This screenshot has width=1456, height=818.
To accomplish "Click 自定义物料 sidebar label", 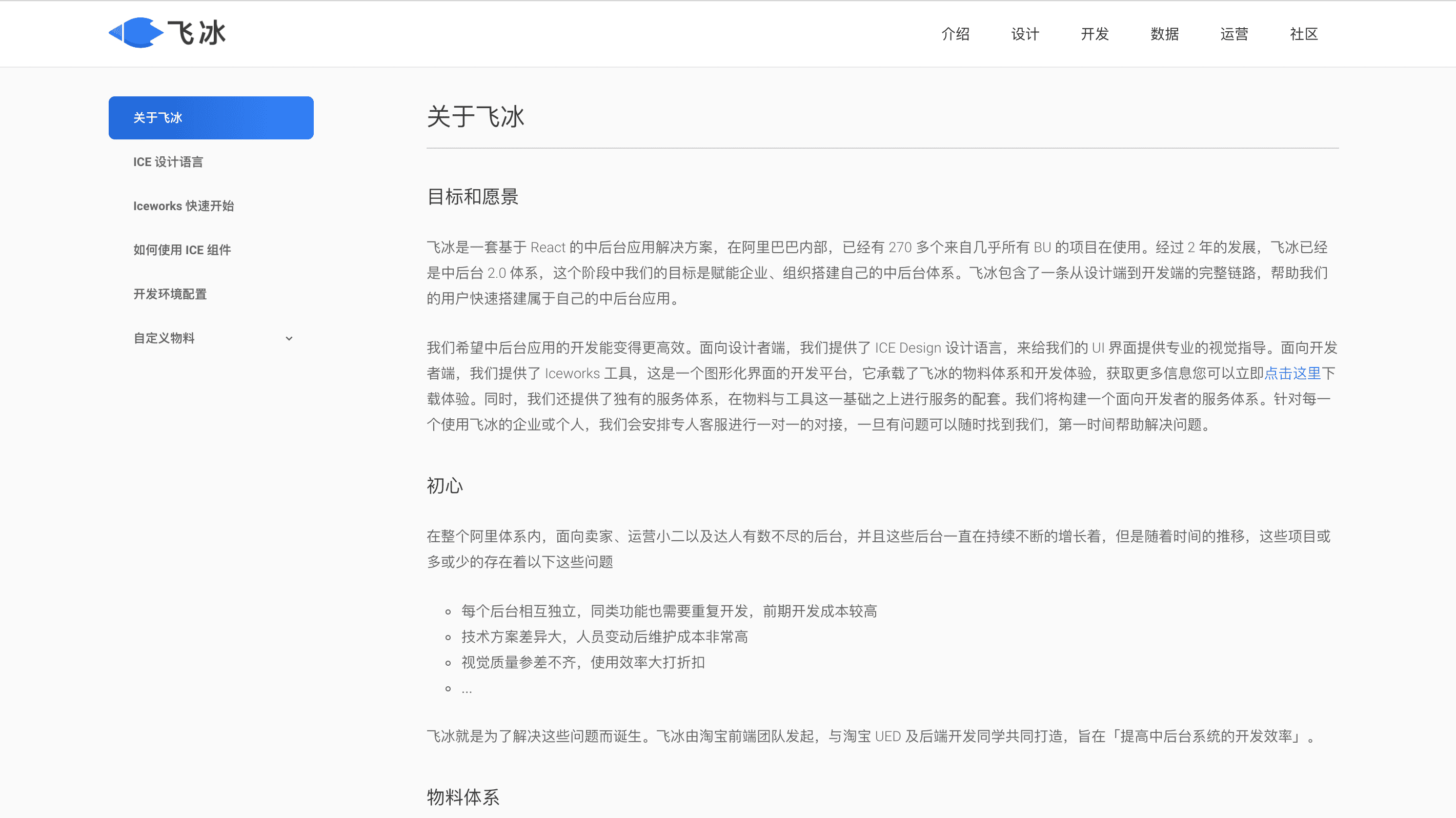I will coord(164,338).
